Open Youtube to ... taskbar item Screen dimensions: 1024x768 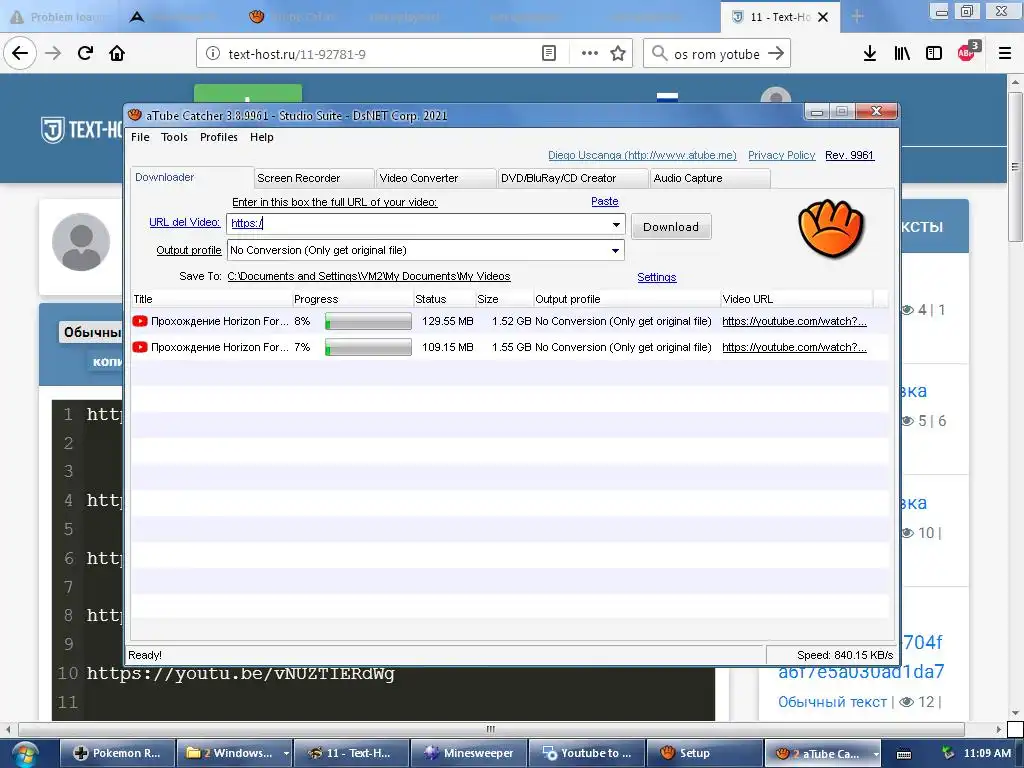(586, 753)
